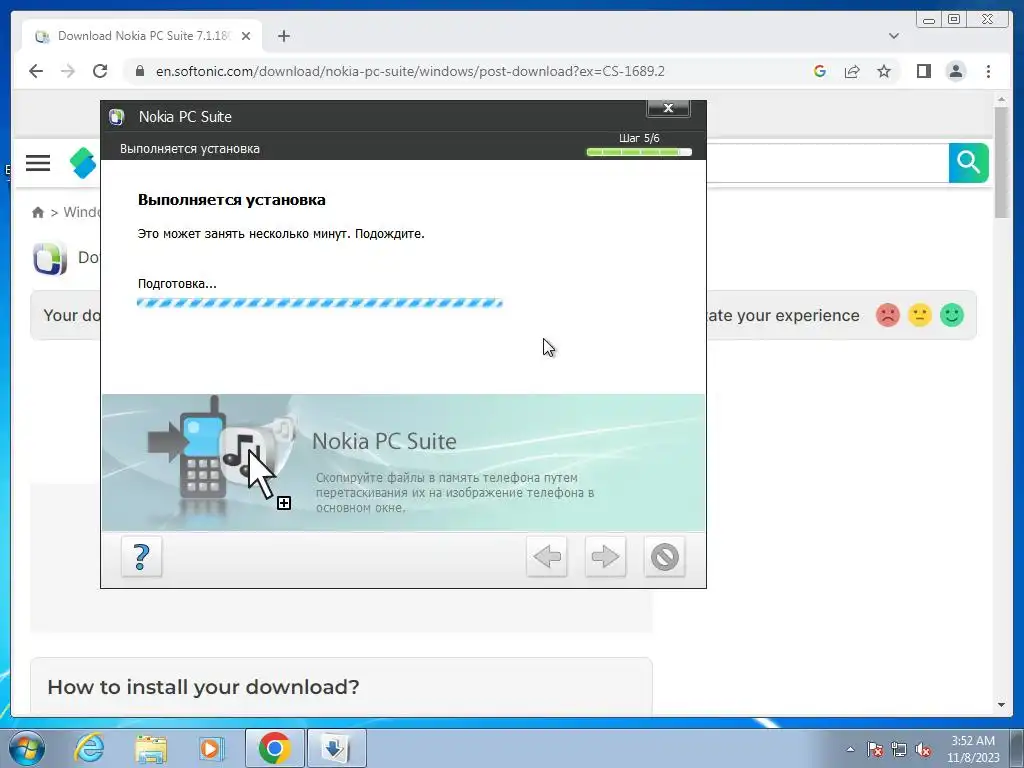
Task: Rate experience with yellow neutral face
Action: pos(920,315)
